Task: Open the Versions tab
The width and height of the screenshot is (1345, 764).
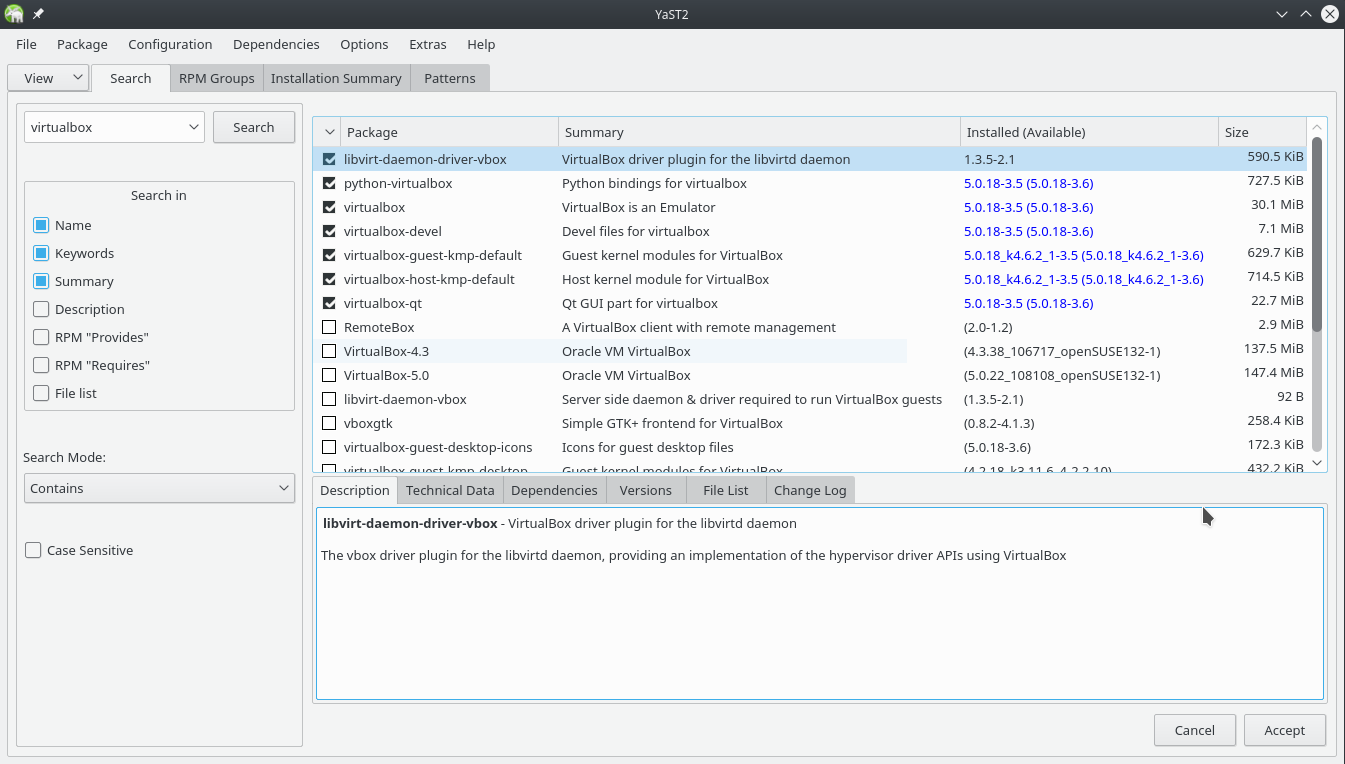Action: click(x=646, y=490)
